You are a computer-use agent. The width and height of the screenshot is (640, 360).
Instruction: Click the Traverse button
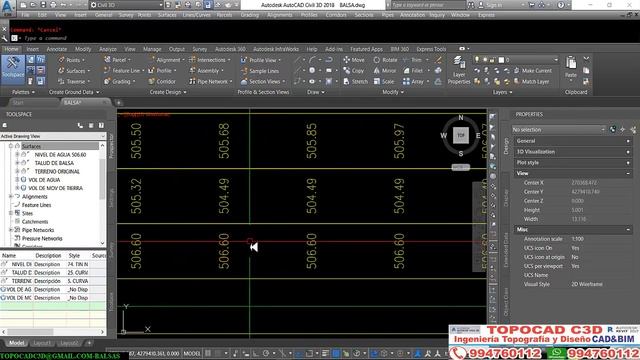(73, 82)
